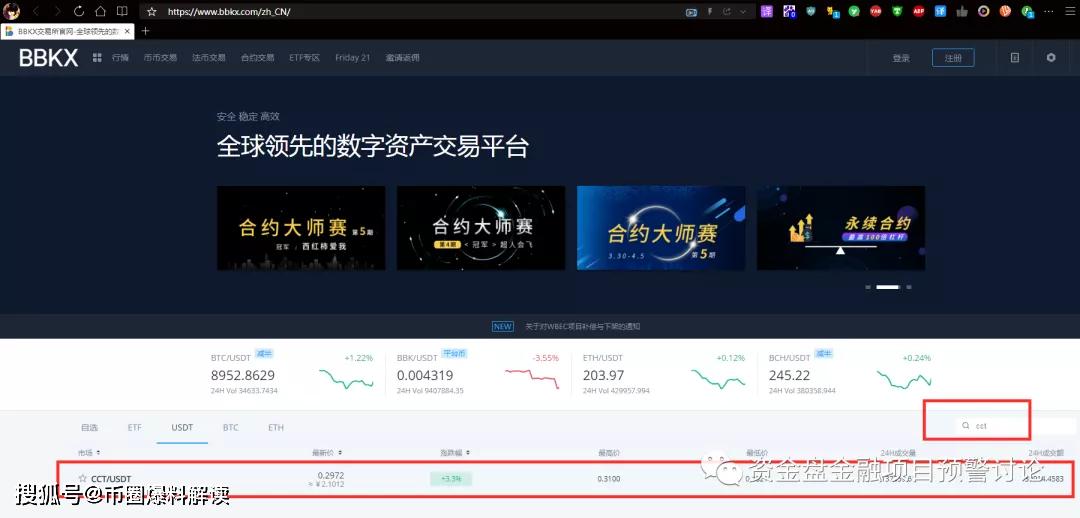The height and width of the screenshot is (518, 1080).
Task: Open the 行情 market menu item
Action: click(x=121, y=58)
